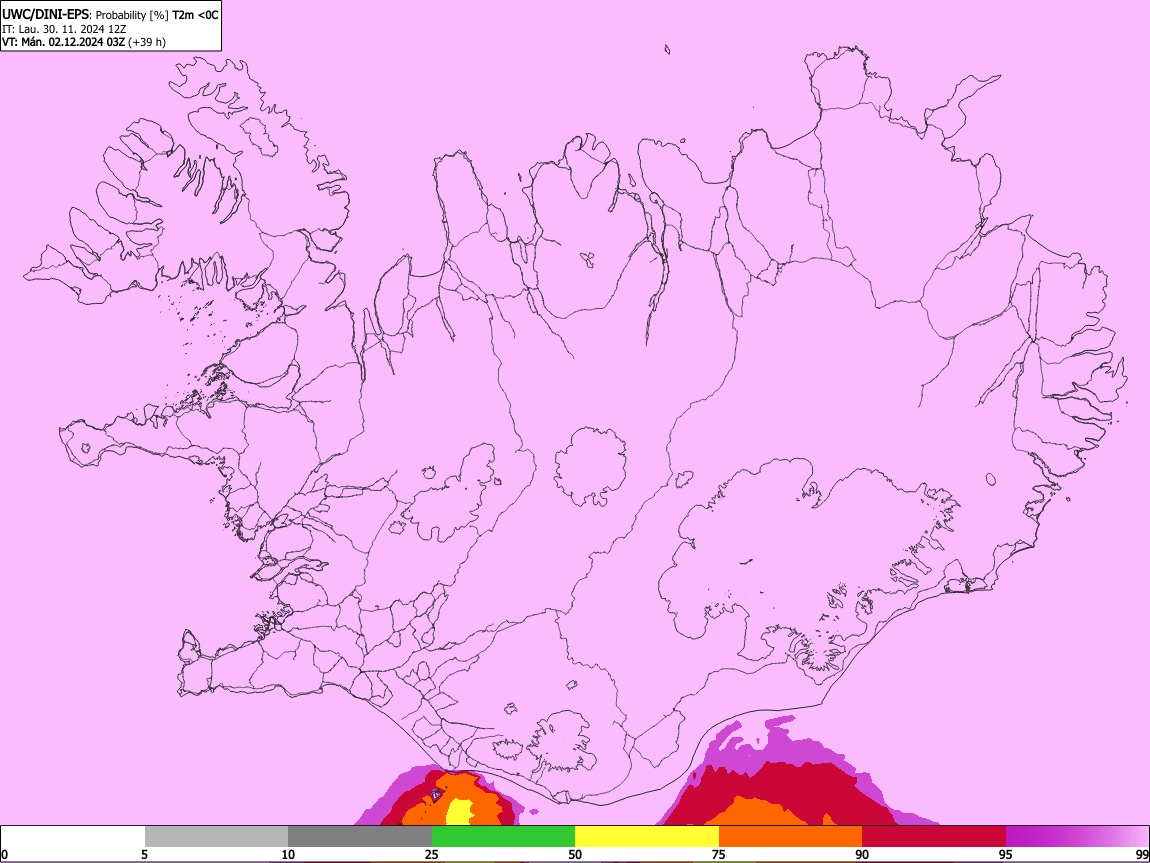
Task: Click the 'VT: Mán. 02.12.2024 03Z' line
Action: tap(63, 42)
